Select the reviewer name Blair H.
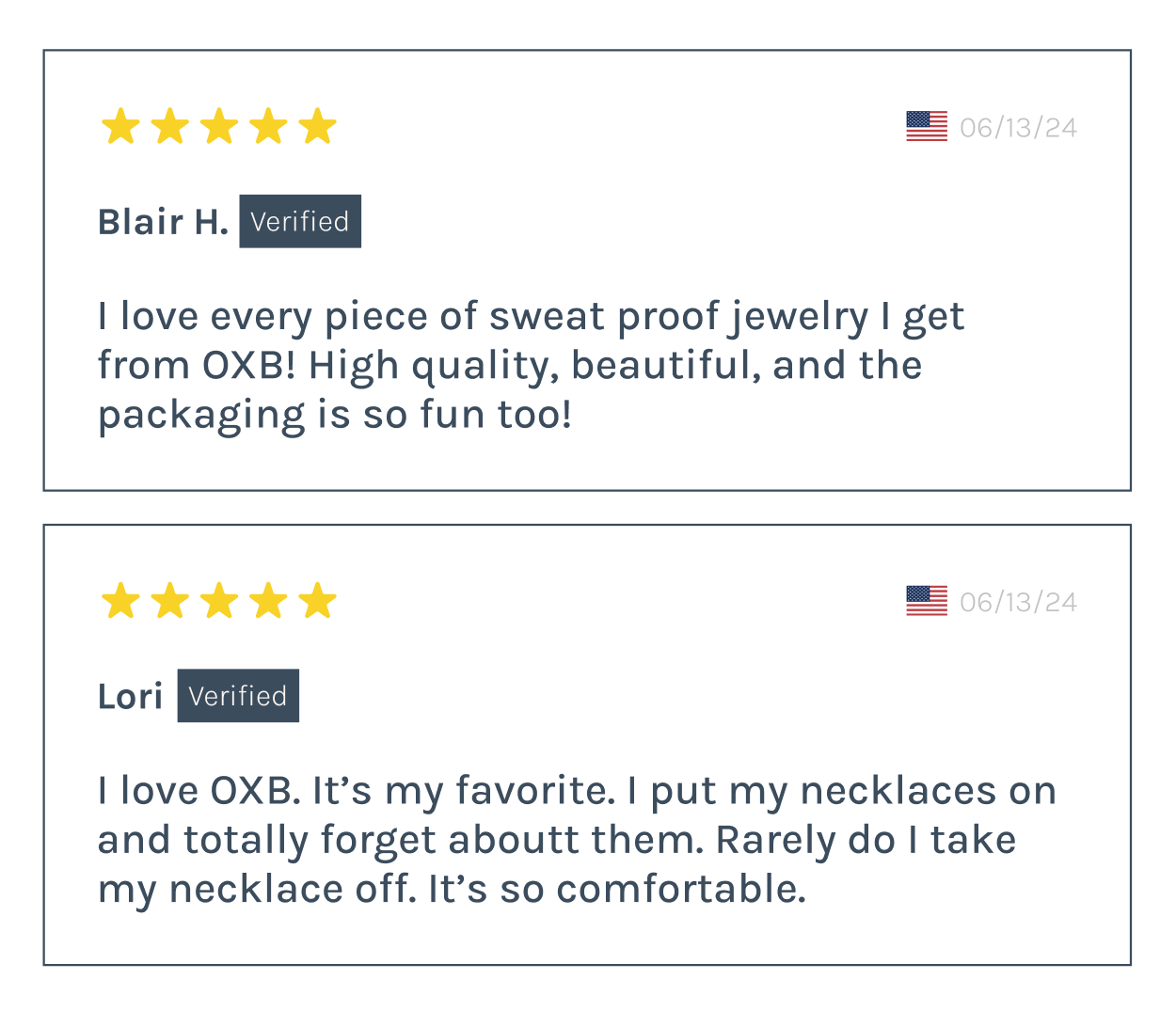This screenshot has height=1011, width=1176. pyautogui.click(x=163, y=222)
